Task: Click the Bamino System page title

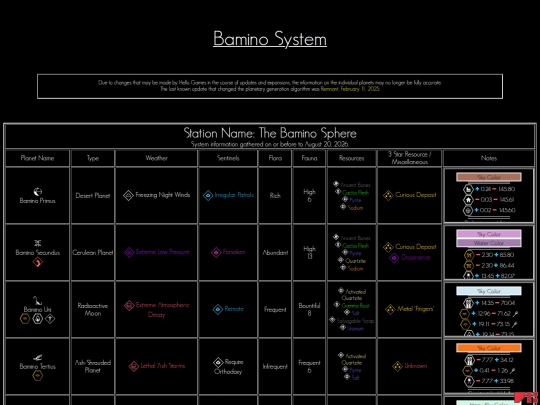Action: point(270,39)
